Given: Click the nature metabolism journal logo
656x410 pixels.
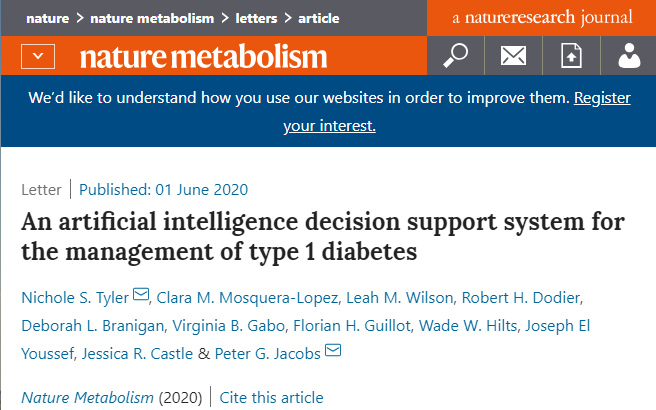Looking at the screenshot, I should 203,56.
